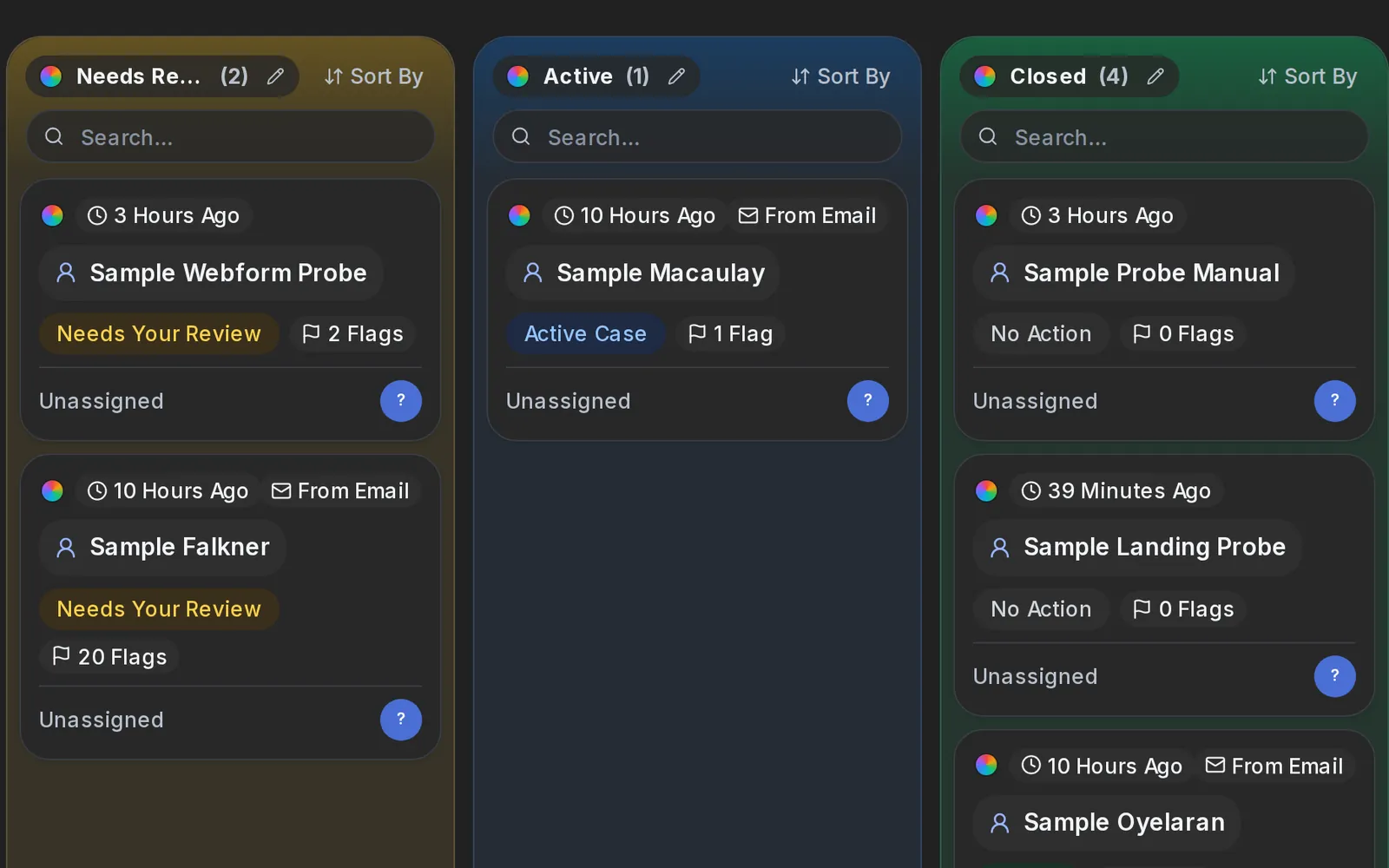Open Sort By in Active column

(x=840, y=76)
